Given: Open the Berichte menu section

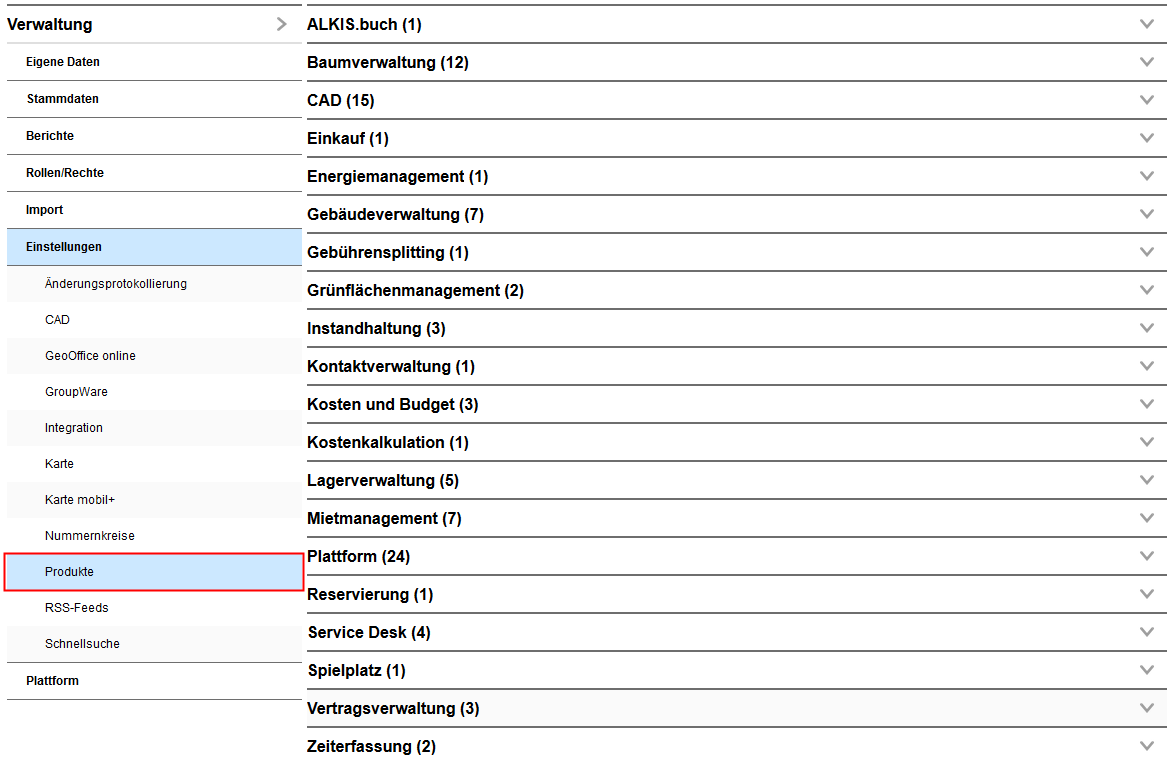Looking at the screenshot, I should 50,136.
